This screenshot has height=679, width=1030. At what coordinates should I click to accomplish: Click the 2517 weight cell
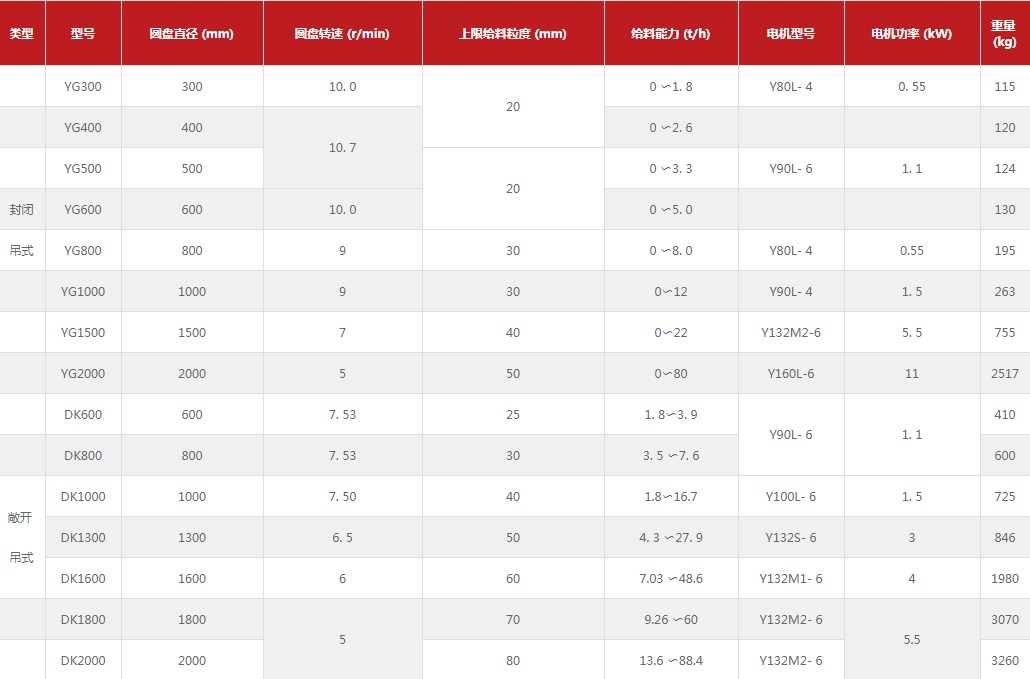click(1004, 374)
